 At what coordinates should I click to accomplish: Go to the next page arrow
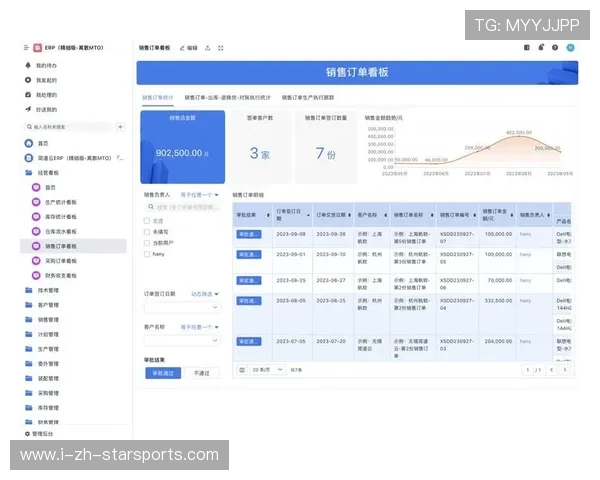[565, 370]
